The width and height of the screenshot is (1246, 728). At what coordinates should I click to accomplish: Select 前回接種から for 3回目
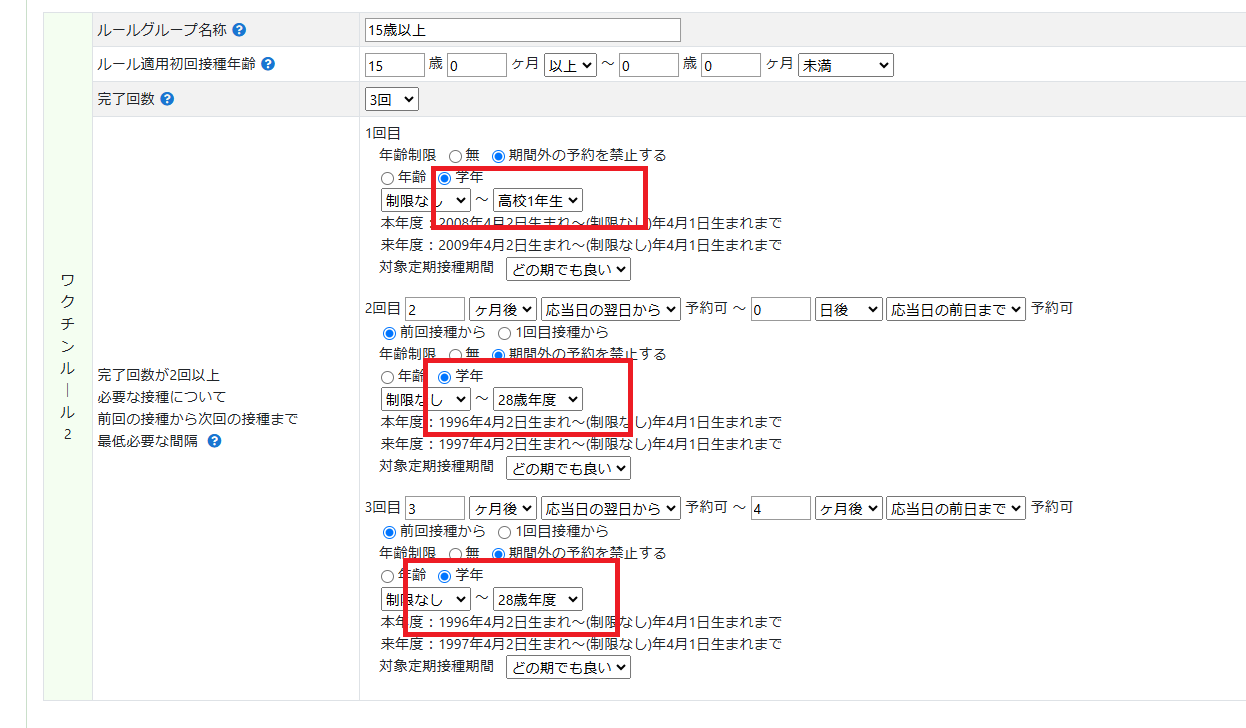389,531
